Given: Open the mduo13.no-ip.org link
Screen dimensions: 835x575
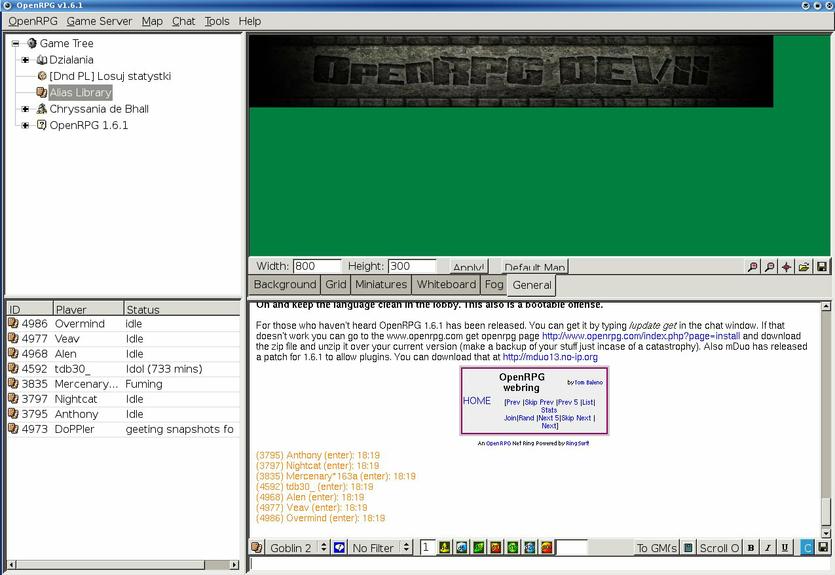Looking at the screenshot, I should [x=550, y=357].
